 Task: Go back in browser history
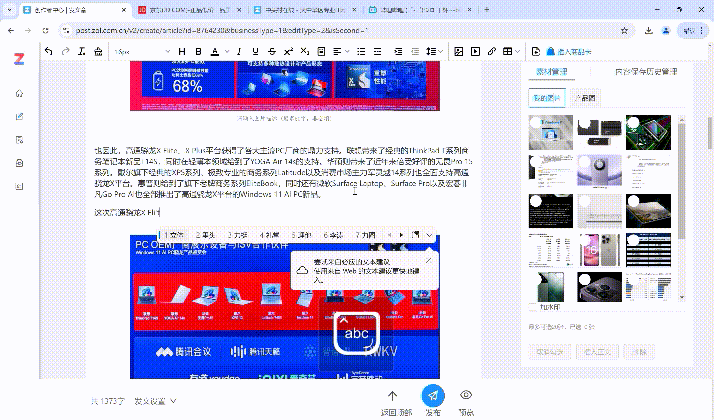point(11,31)
